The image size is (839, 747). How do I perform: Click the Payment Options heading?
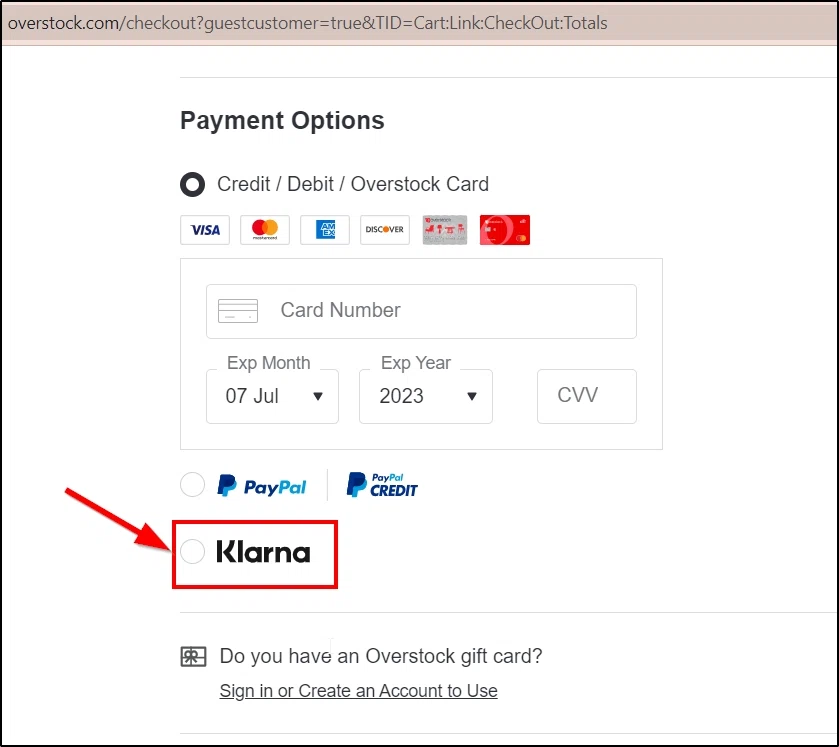(x=282, y=120)
